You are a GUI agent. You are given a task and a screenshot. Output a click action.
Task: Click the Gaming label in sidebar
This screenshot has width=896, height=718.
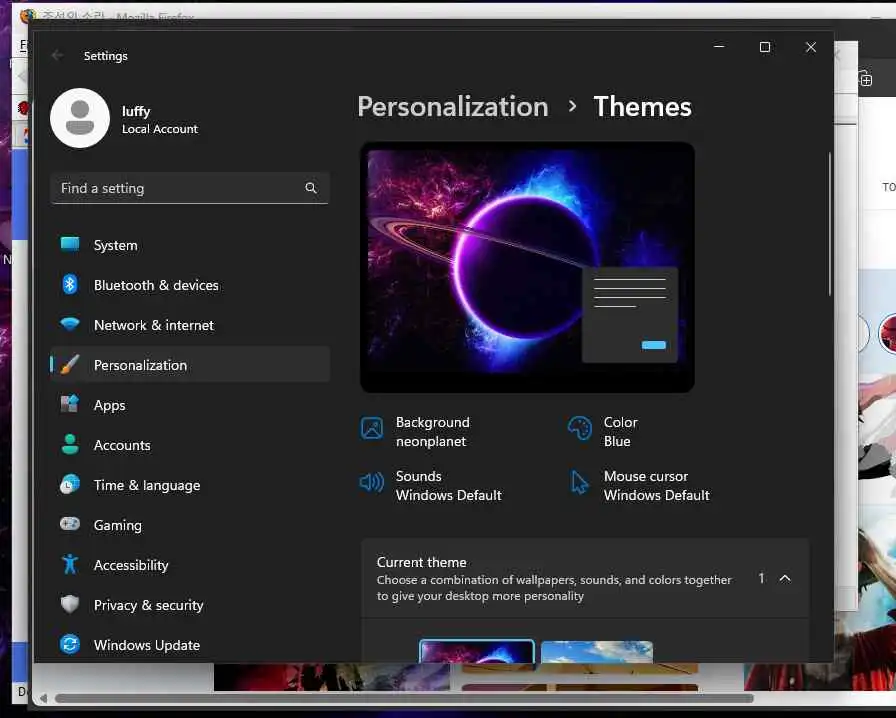(118, 525)
